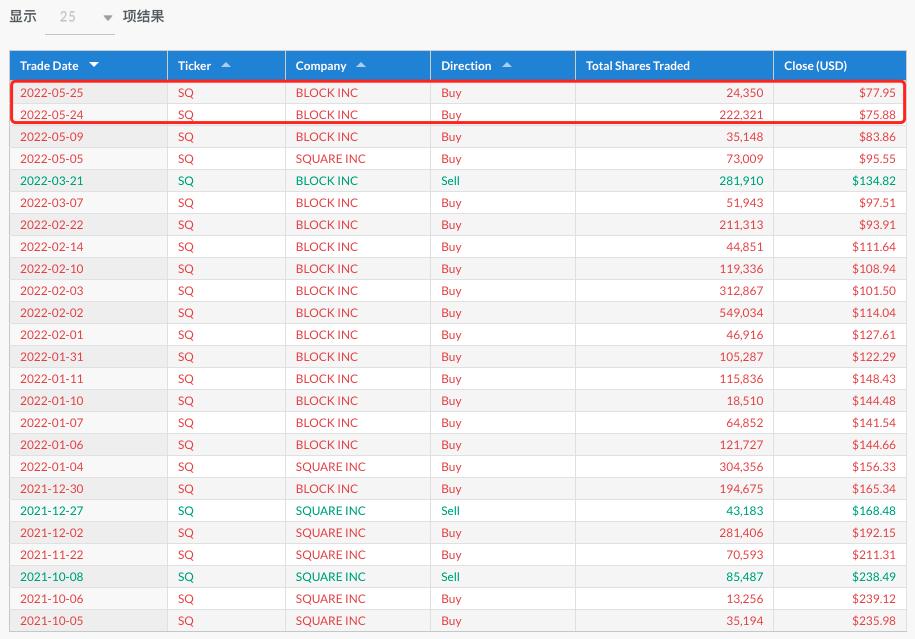This screenshot has height=639, width=915.
Task: Click the $77.95 close price
Action: tap(876, 93)
